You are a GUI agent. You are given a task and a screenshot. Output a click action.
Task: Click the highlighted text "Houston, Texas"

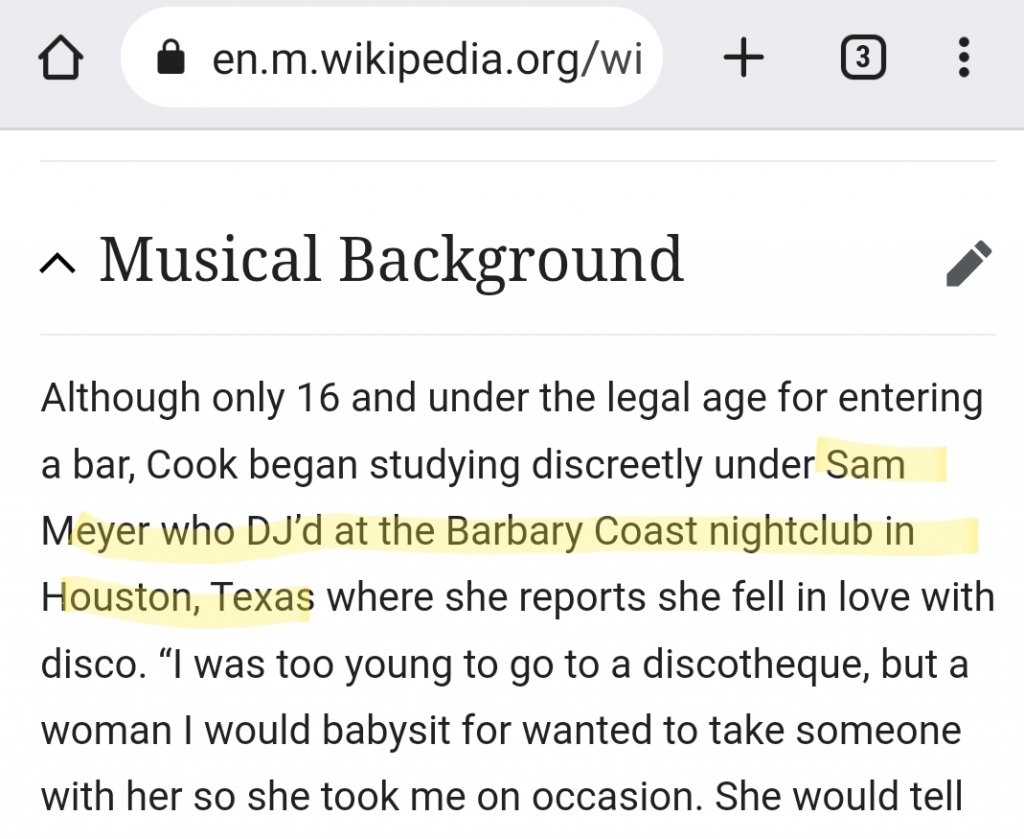[x=178, y=598]
